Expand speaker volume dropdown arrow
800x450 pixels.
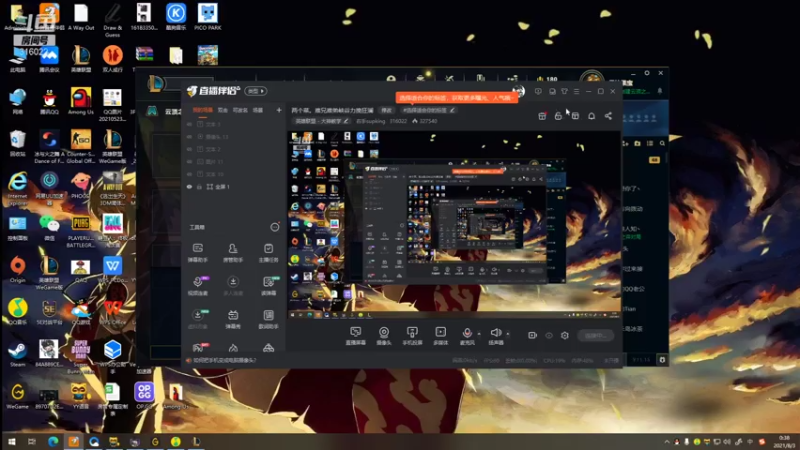(x=508, y=333)
